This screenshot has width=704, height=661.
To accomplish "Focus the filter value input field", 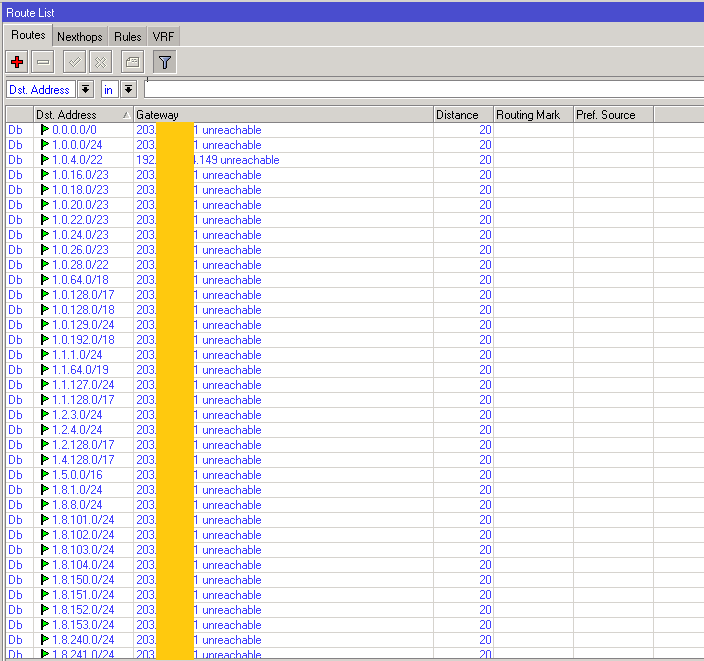I will tap(424, 89).
